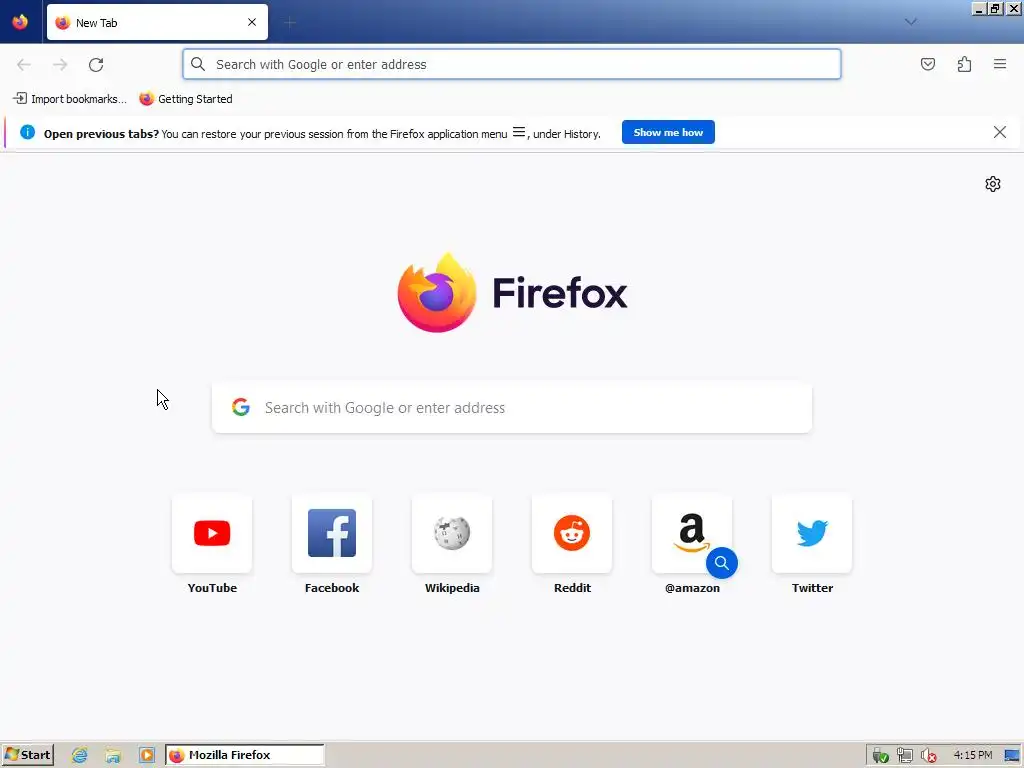The width and height of the screenshot is (1024, 768).
Task: Click the page center Google search box
Action: click(512, 408)
